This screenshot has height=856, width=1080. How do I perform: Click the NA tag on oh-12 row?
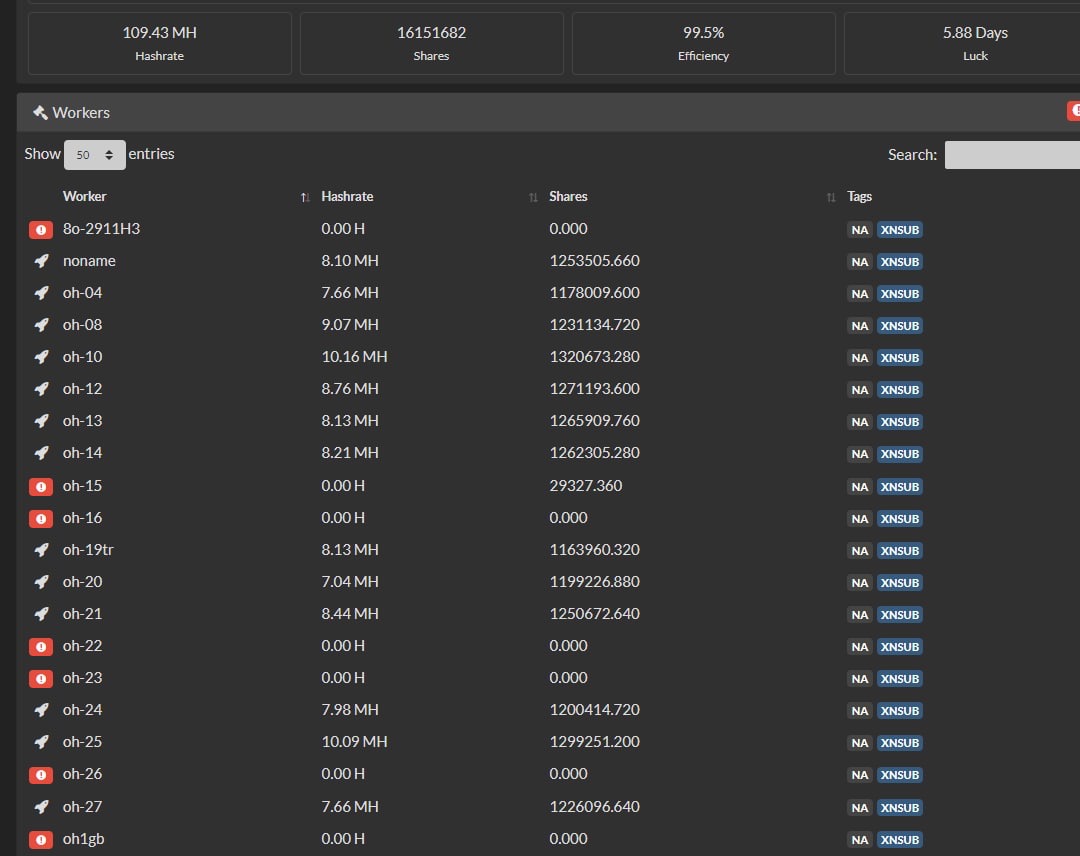tap(860, 390)
